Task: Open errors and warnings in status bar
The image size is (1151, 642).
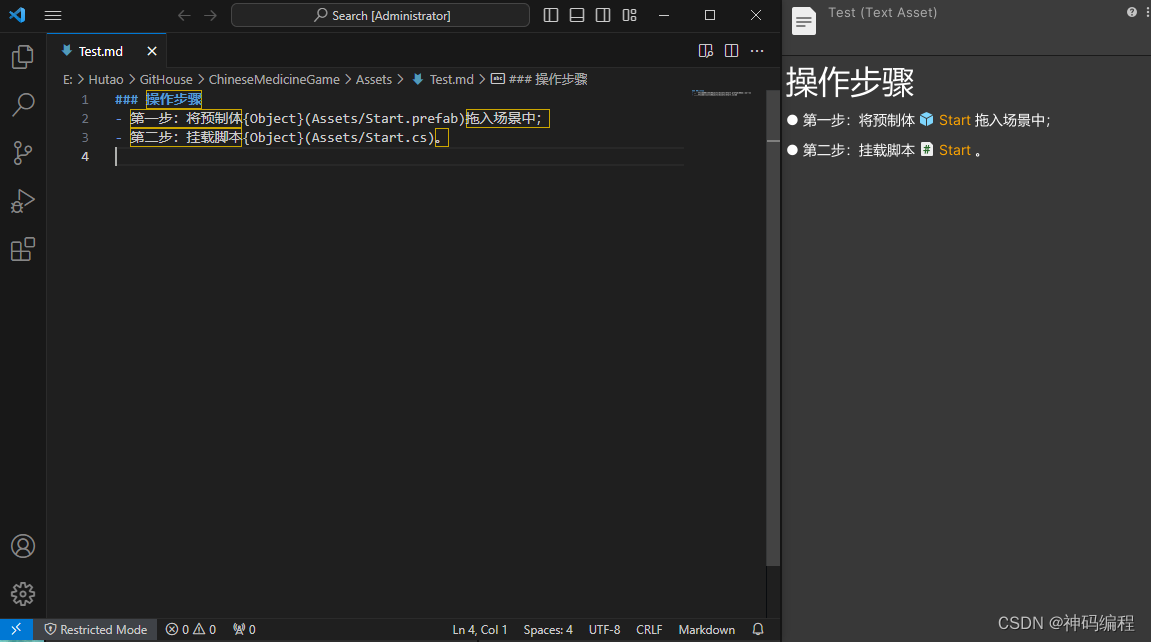Action: click(191, 630)
